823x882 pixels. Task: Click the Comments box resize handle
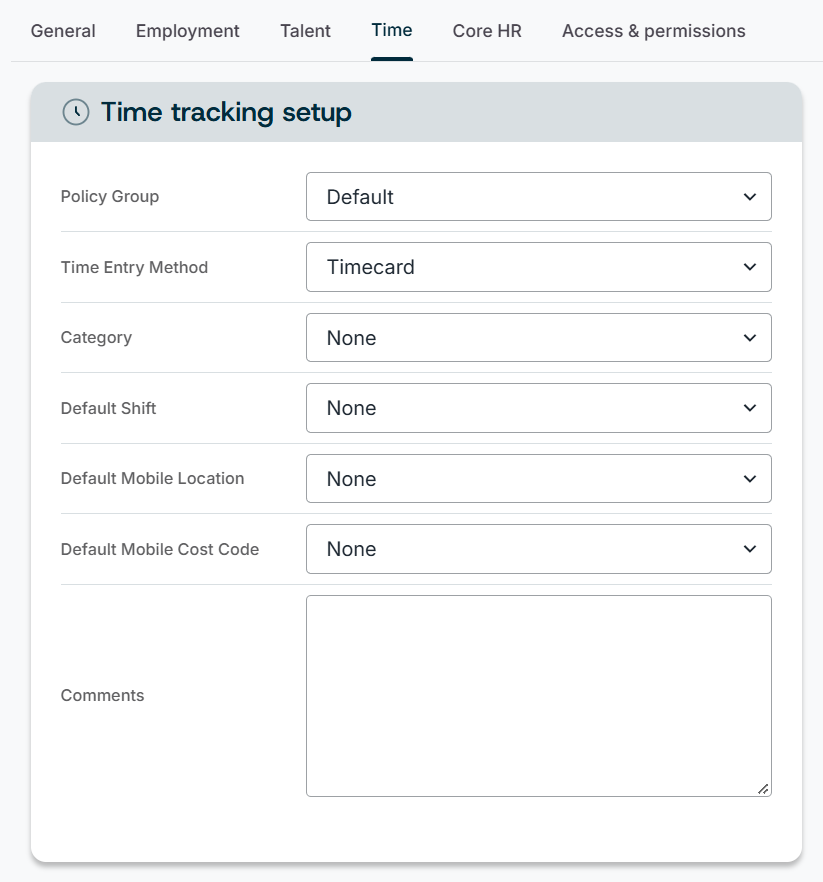(763, 789)
